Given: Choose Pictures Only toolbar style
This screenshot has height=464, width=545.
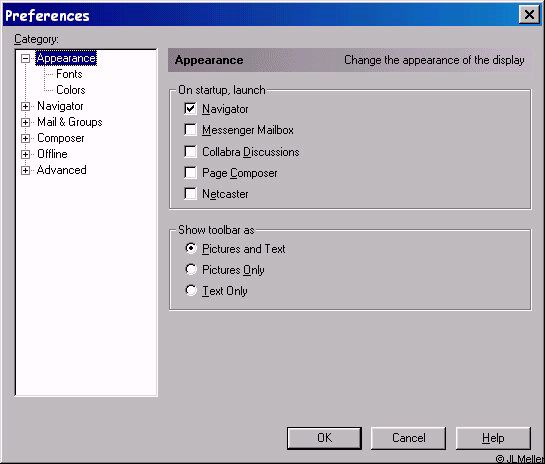Looking at the screenshot, I should pos(191,269).
